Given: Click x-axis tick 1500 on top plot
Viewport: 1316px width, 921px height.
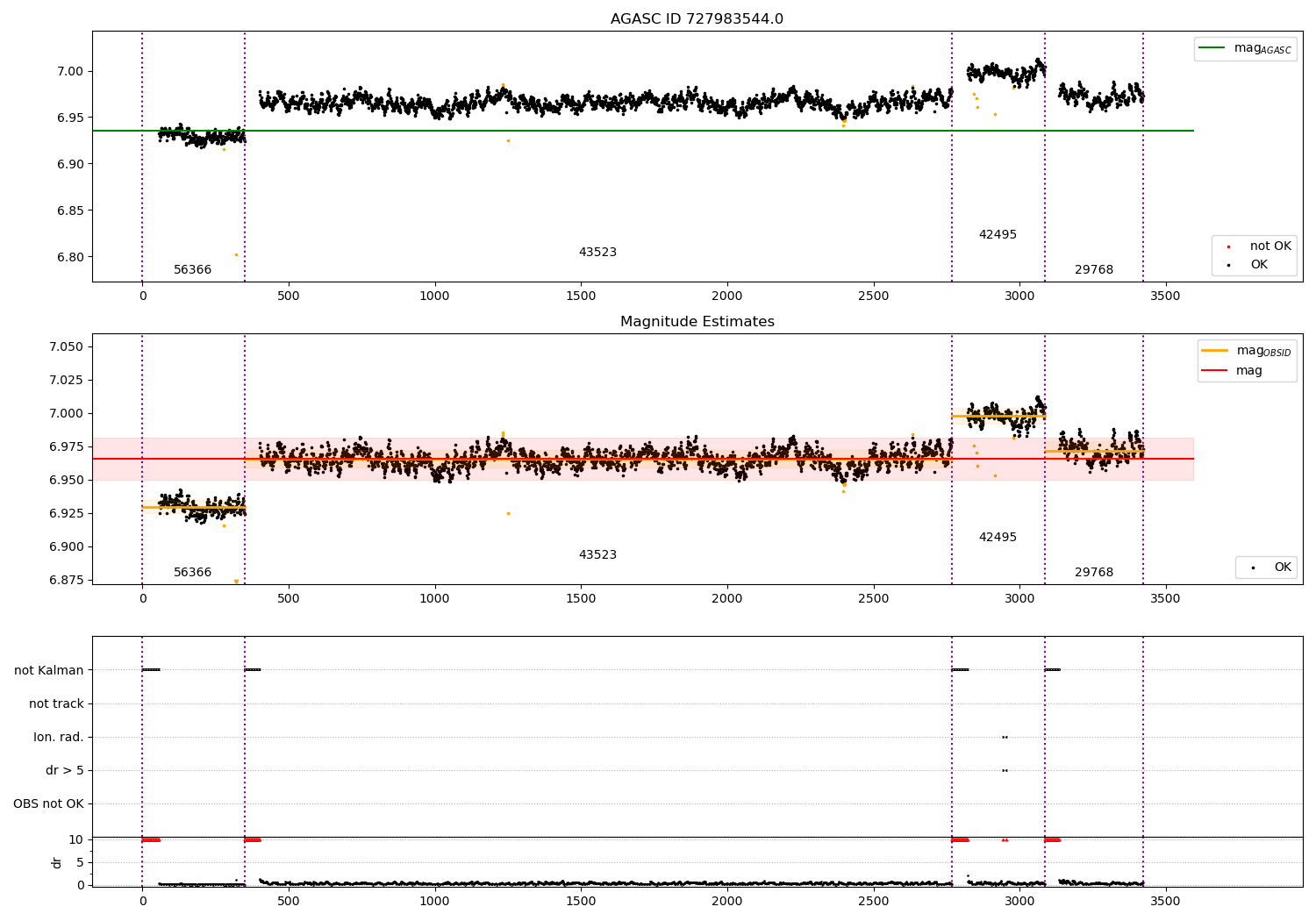Looking at the screenshot, I should point(581,296).
